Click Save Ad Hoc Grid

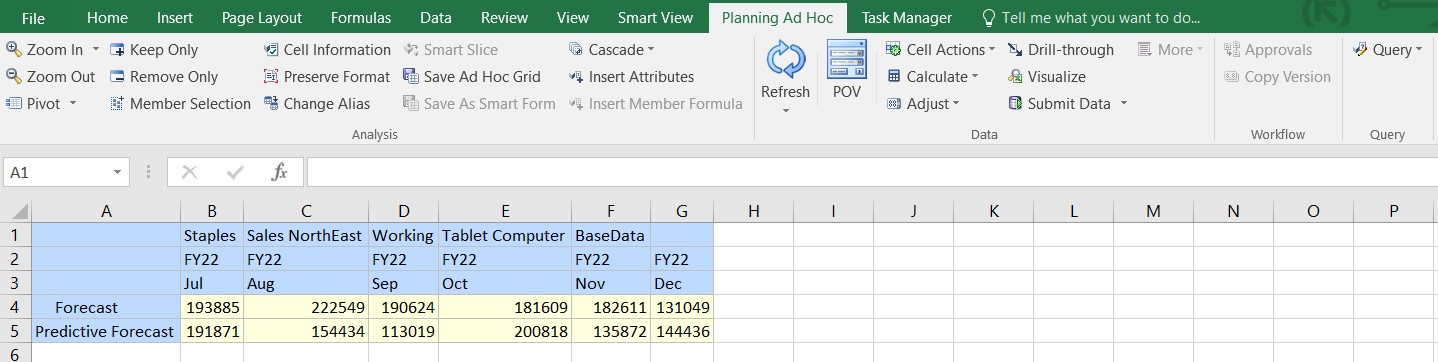(x=471, y=76)
